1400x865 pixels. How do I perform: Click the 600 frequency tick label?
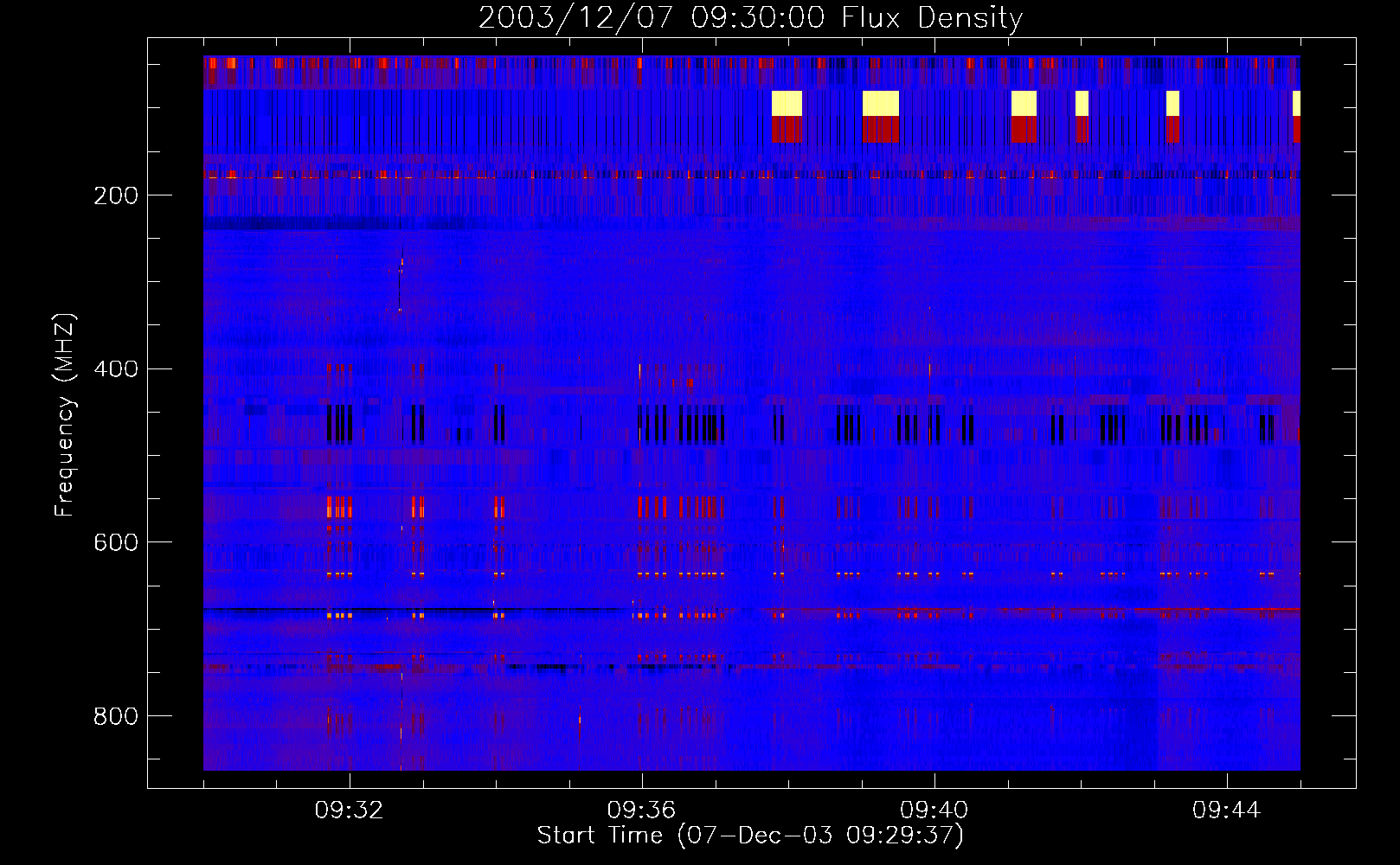(116, 542)
